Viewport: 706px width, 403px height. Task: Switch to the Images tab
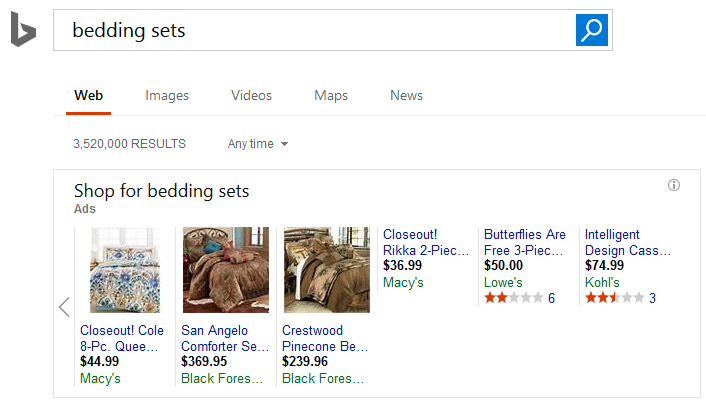pos(167,96)
